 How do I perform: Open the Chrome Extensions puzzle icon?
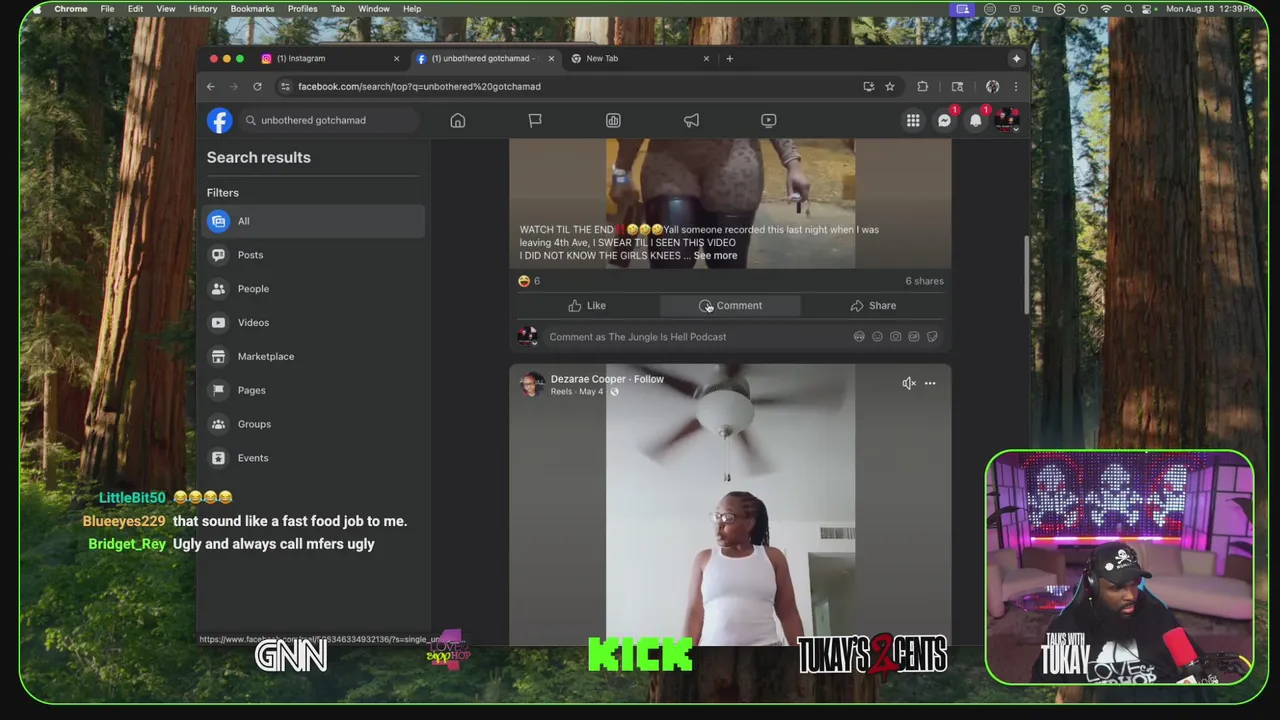click(922, 87)
